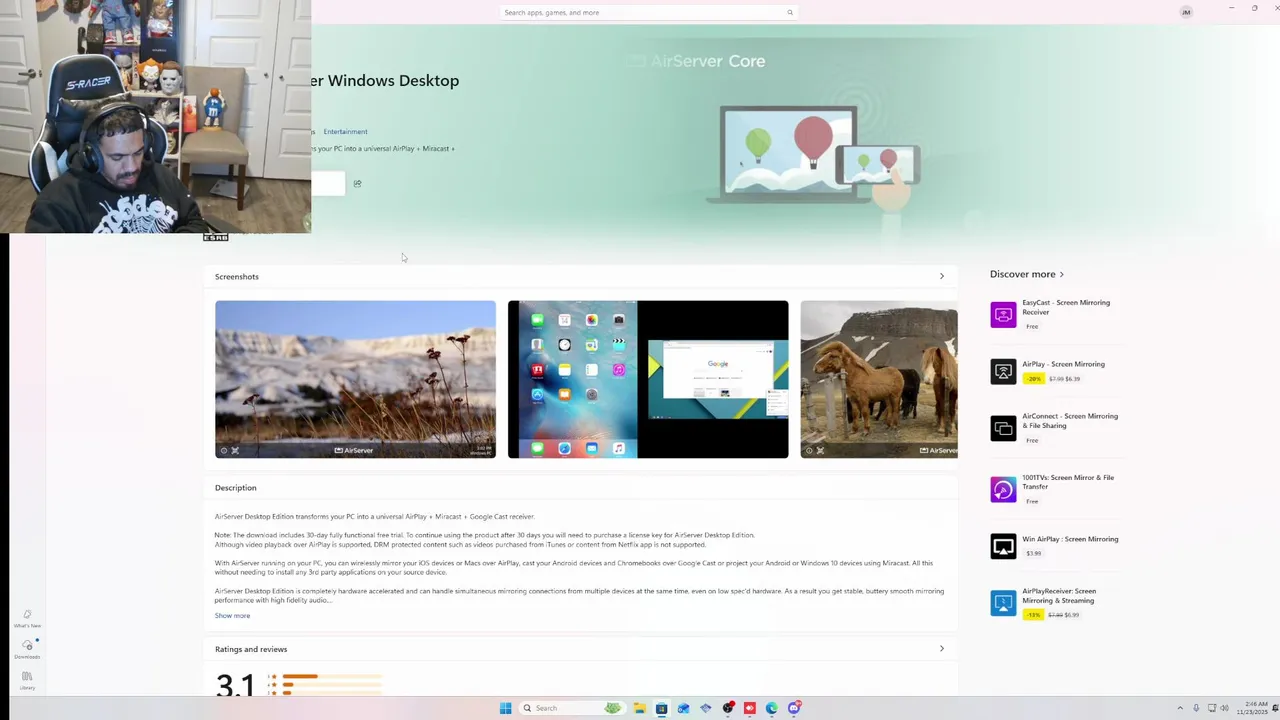Open Library in the Store sidebar
The height and width of the screenshot is (720, 1280).
(x=27, y=681)
